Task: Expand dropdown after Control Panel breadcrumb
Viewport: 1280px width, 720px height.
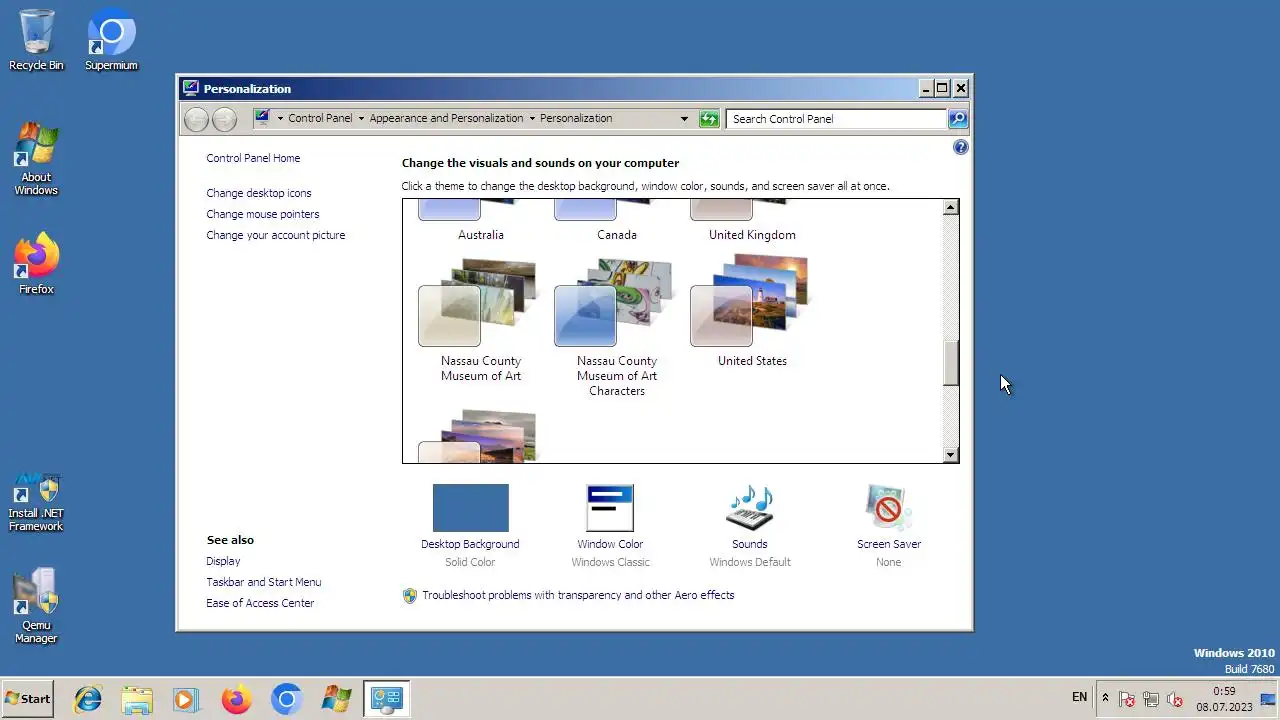Action: [x=361, y=119]
